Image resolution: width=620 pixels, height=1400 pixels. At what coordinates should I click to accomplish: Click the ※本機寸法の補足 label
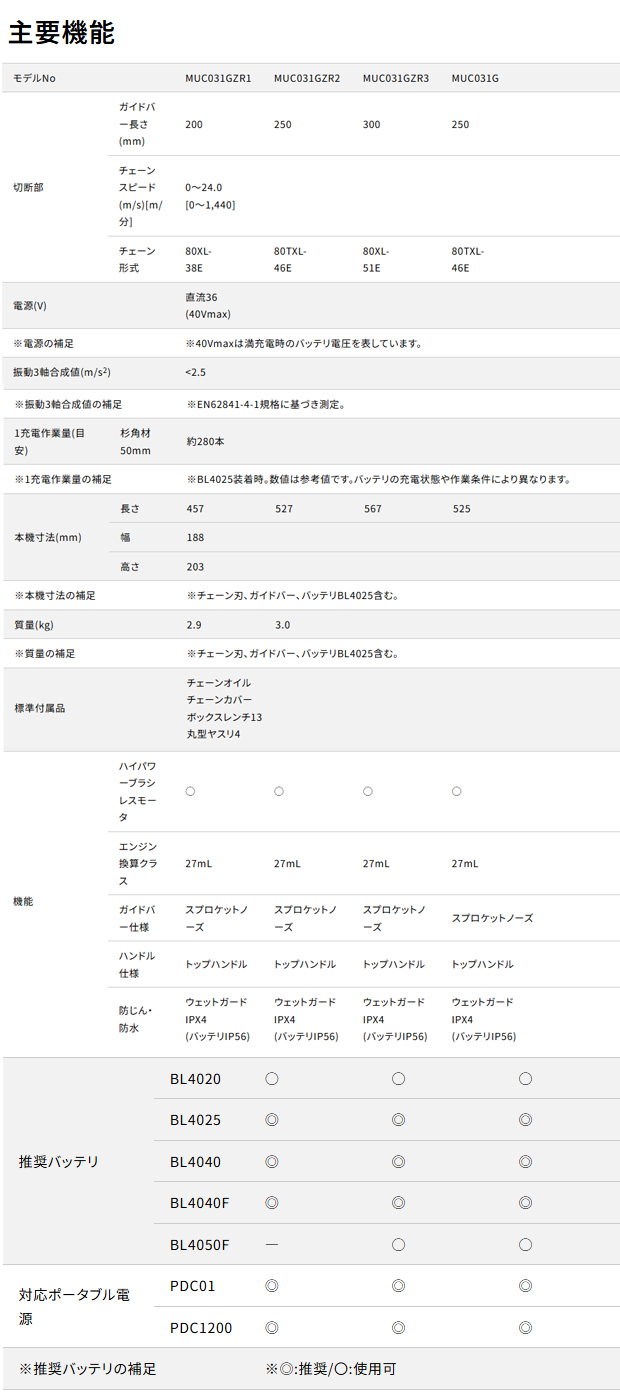coord(55,595)
